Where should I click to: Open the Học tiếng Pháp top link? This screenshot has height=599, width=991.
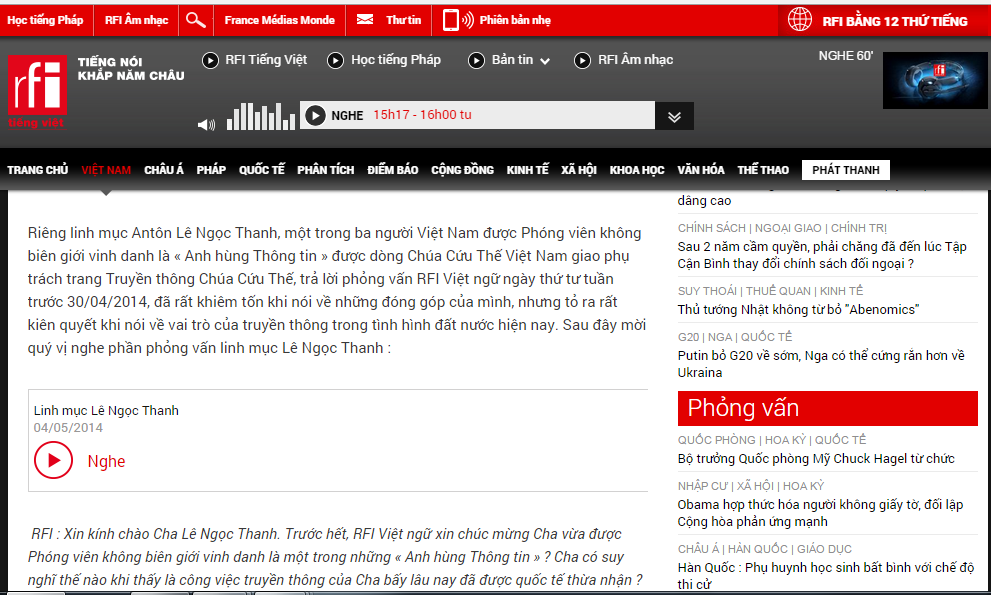point(46,20)
